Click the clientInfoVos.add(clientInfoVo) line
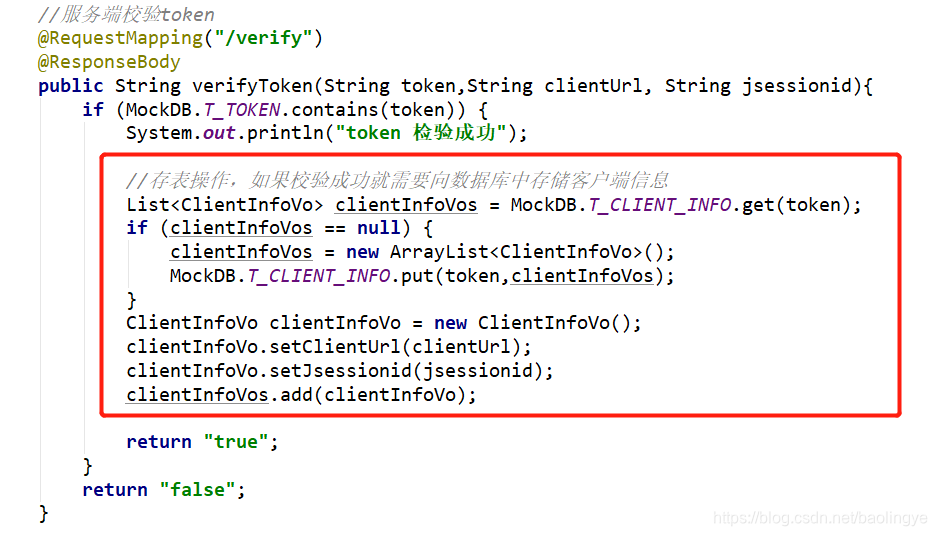Screen dimensions: 937x536 click(x=301, y=395)
